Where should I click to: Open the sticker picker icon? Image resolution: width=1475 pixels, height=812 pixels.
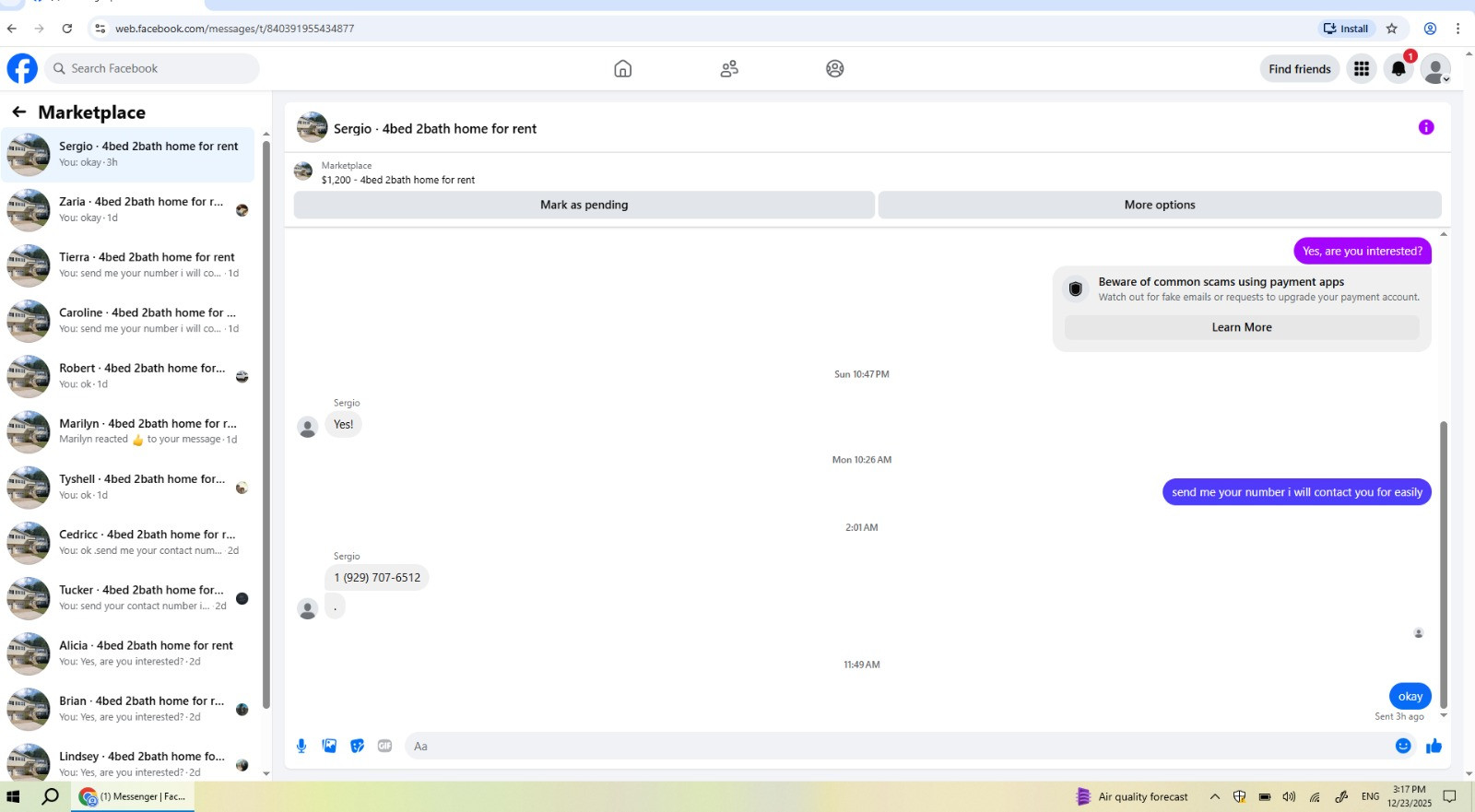(x=357, y=746)
